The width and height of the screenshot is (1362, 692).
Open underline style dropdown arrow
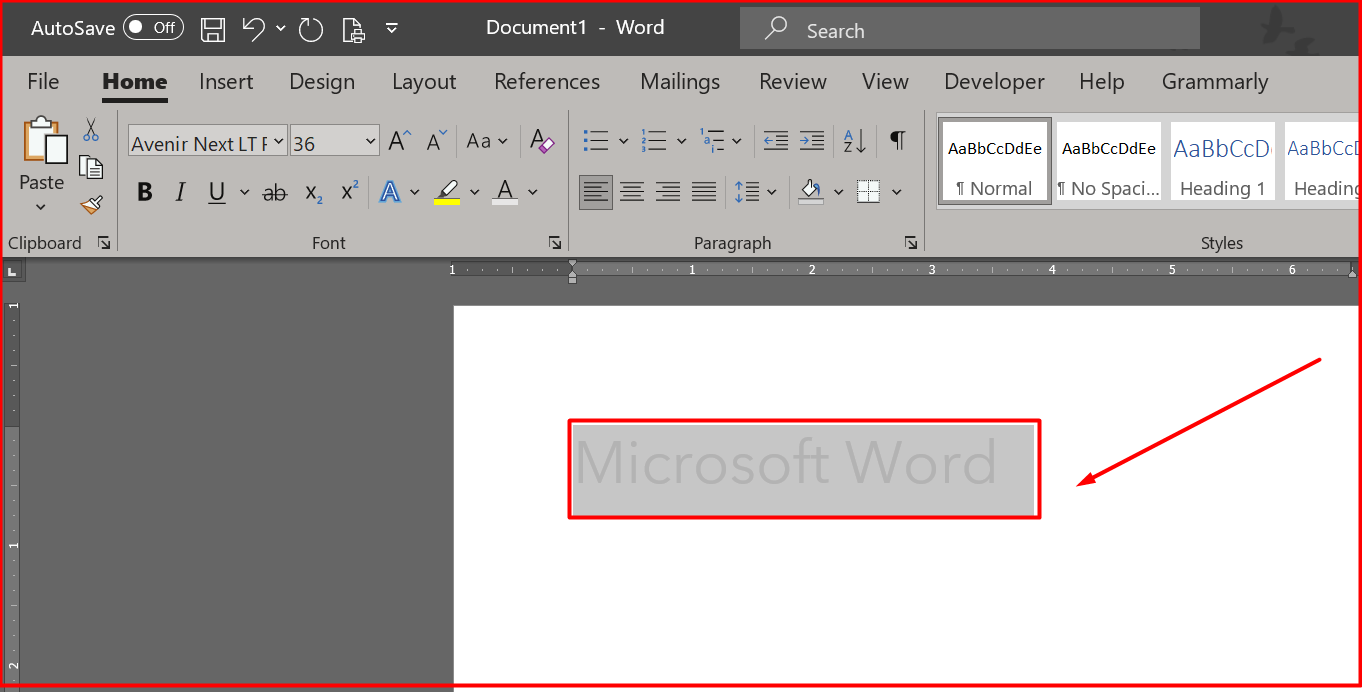pos(244,192)
